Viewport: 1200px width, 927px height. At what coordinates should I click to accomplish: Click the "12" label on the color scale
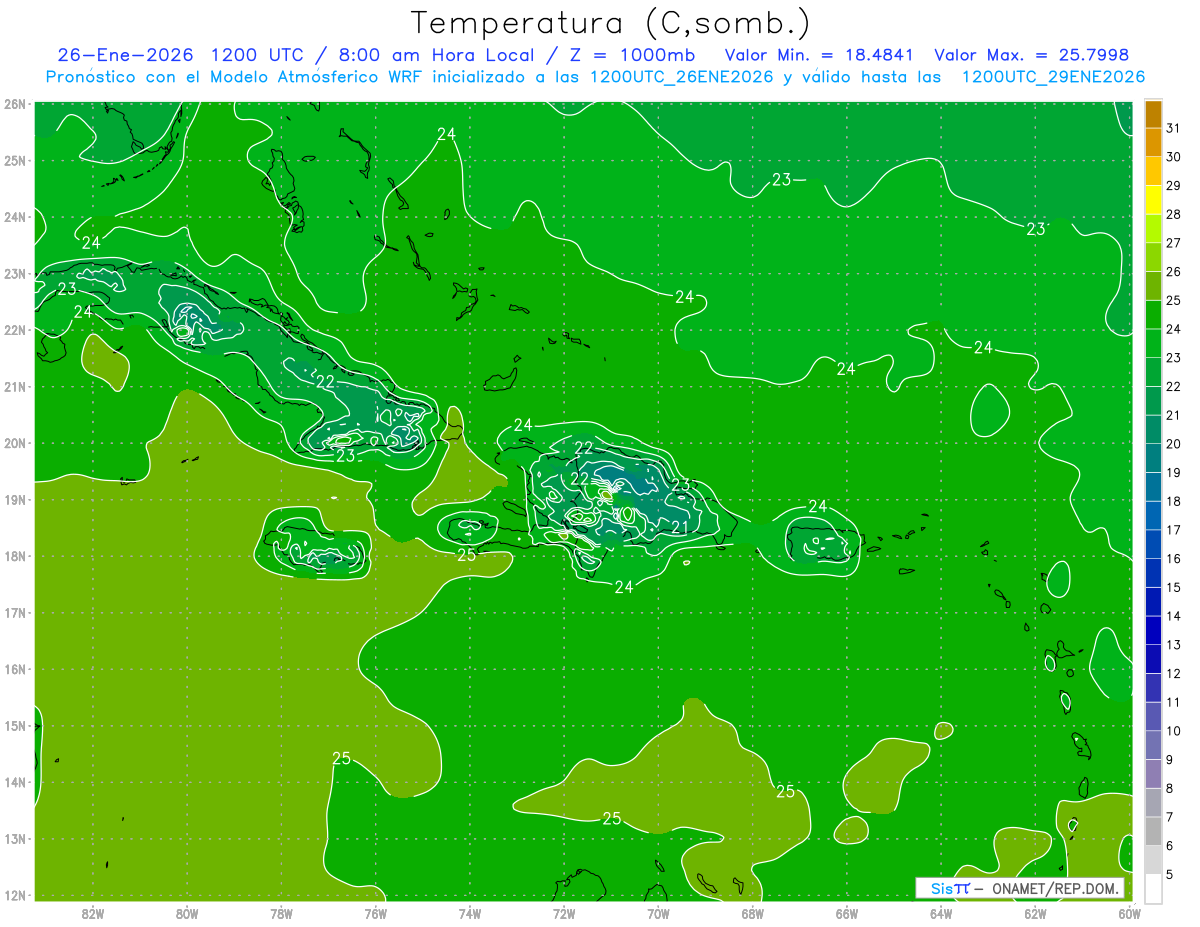coord(1173,673)
